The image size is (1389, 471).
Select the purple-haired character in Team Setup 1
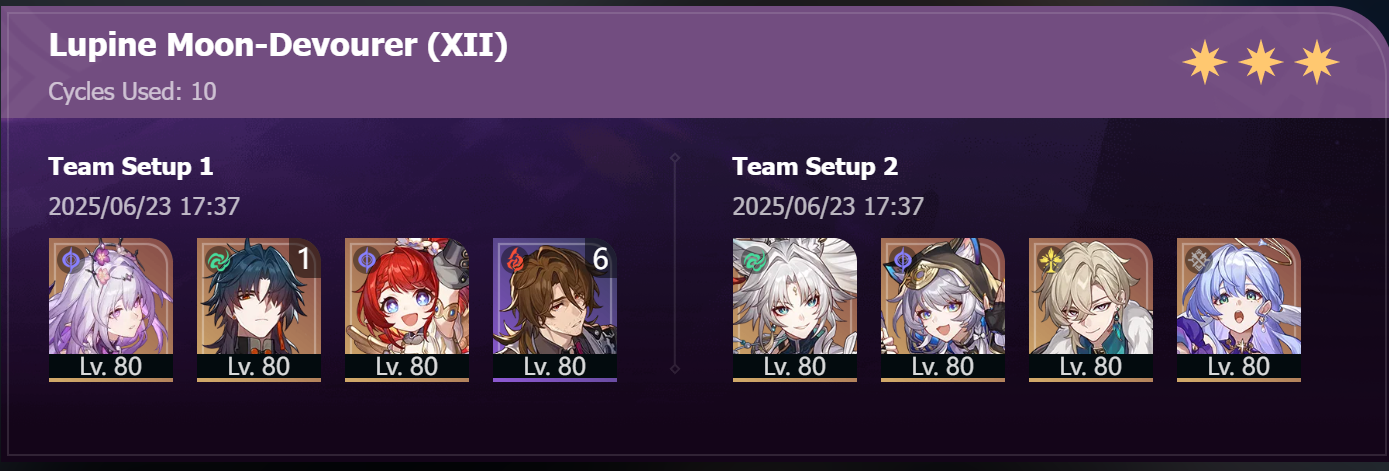[x=111, y=309]
